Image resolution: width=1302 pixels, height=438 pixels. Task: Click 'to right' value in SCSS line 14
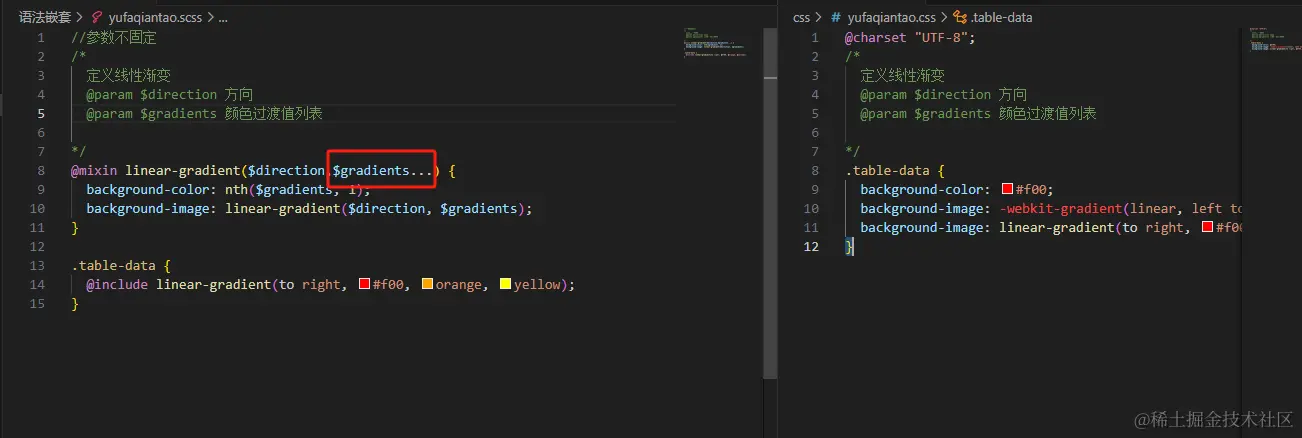309,284
